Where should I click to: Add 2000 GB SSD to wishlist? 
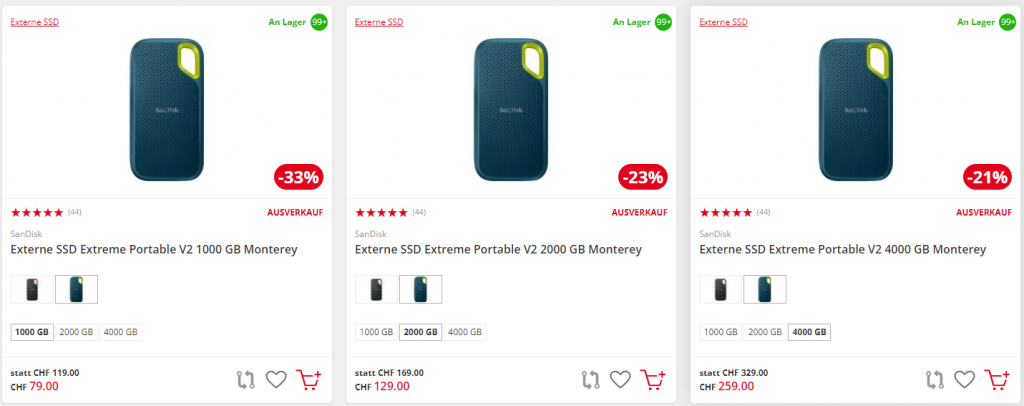(621, 380)
